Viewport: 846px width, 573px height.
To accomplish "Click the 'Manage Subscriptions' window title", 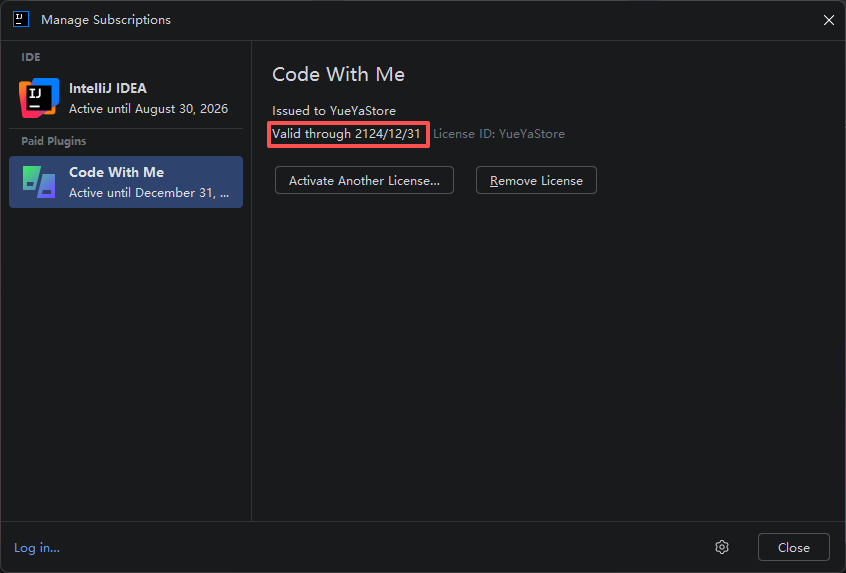I will point(106,20).
